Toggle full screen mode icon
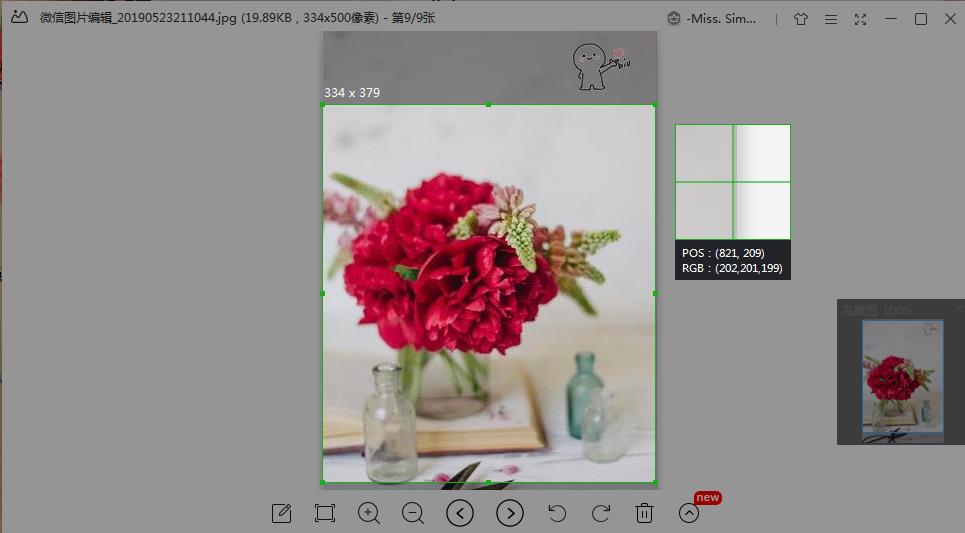This screenshot has height=533, width=965. [860, 19]
